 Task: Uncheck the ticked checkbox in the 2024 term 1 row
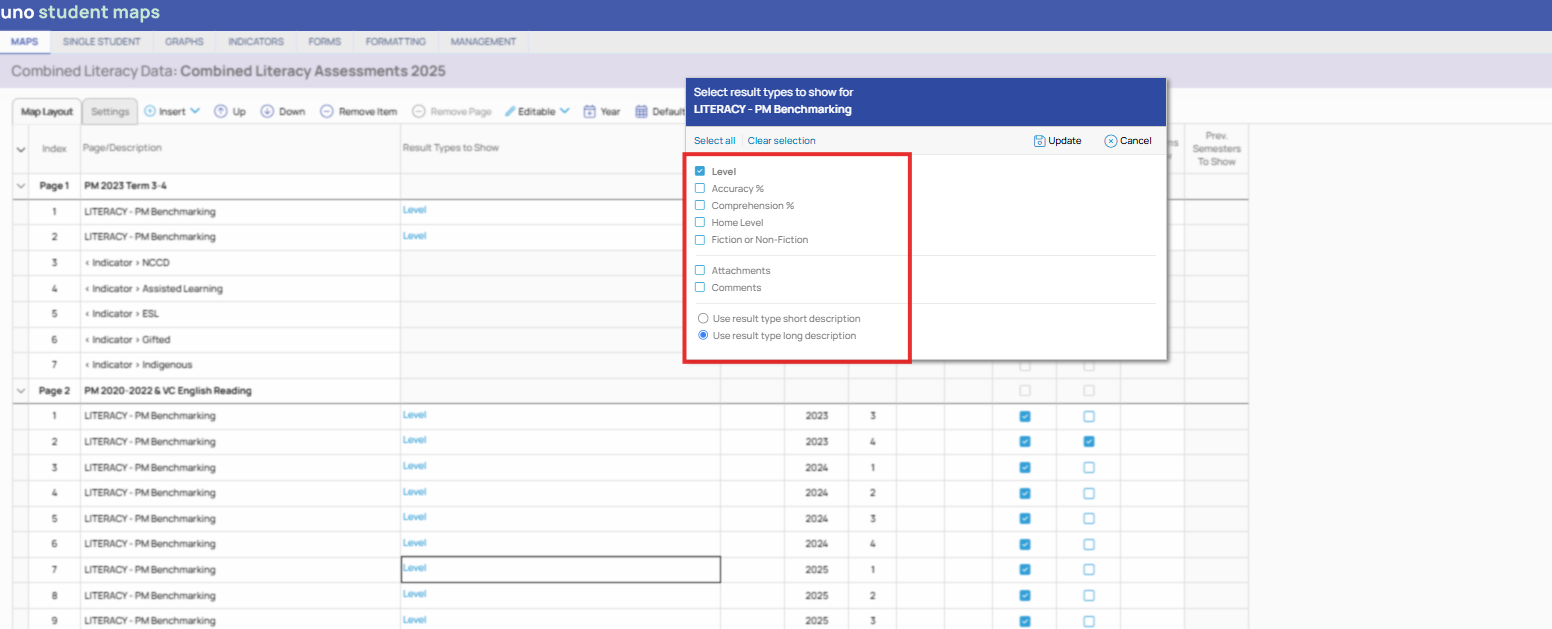pos(1024,467)
